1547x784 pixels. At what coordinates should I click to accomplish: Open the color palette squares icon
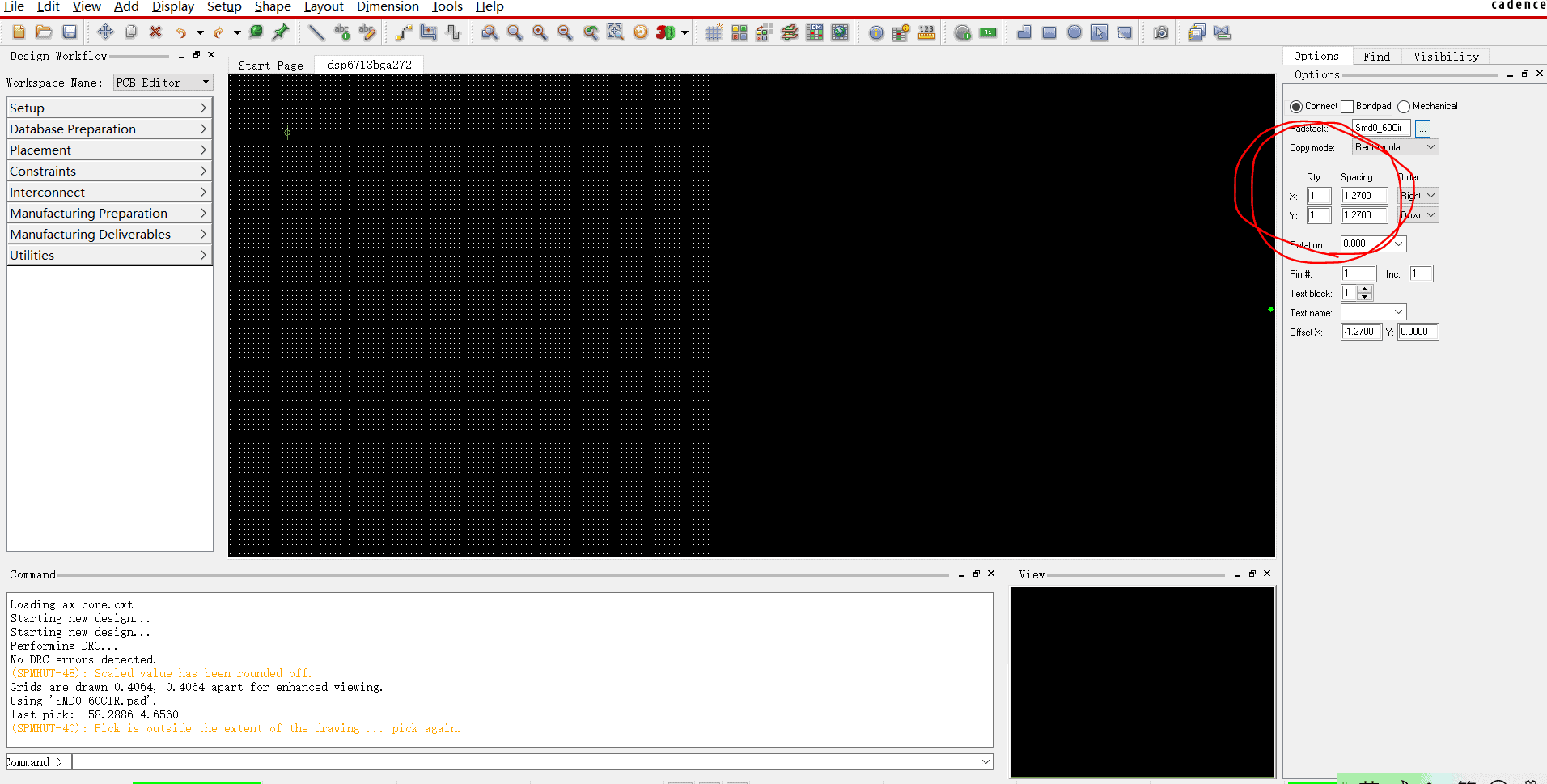click(739, 32)
